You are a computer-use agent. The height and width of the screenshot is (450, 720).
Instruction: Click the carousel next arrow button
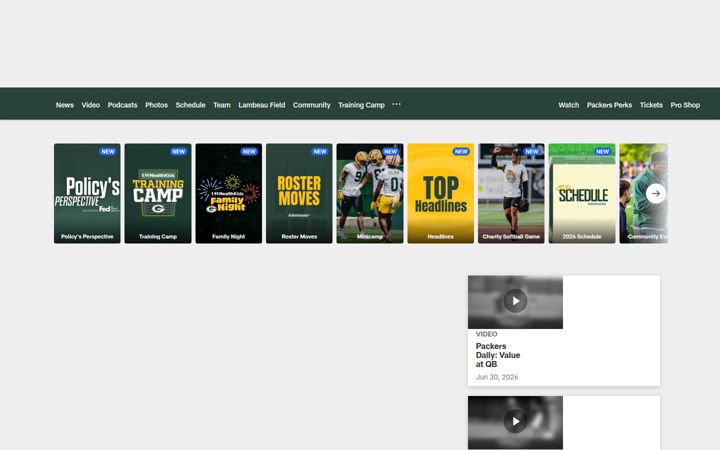click(656, 193)
